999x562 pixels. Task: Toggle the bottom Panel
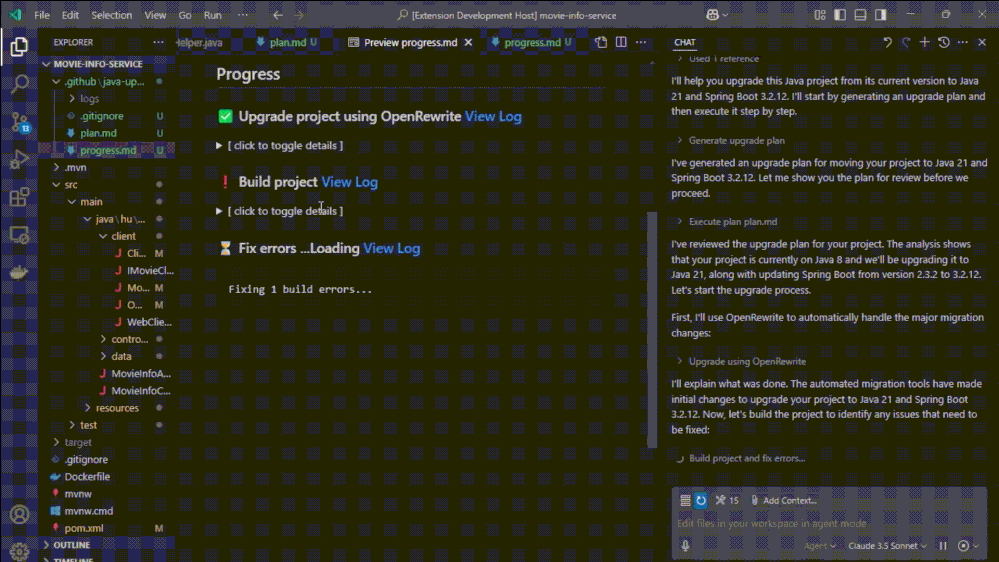point(860,15)
